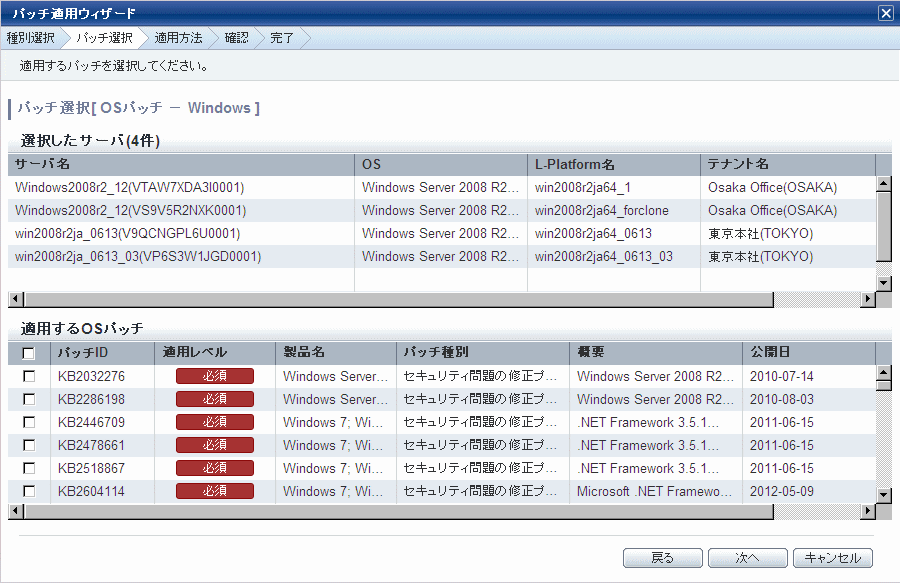Click the 次へ (Next) button
This screenshot has width=900, height=583.
pos(747,558)
